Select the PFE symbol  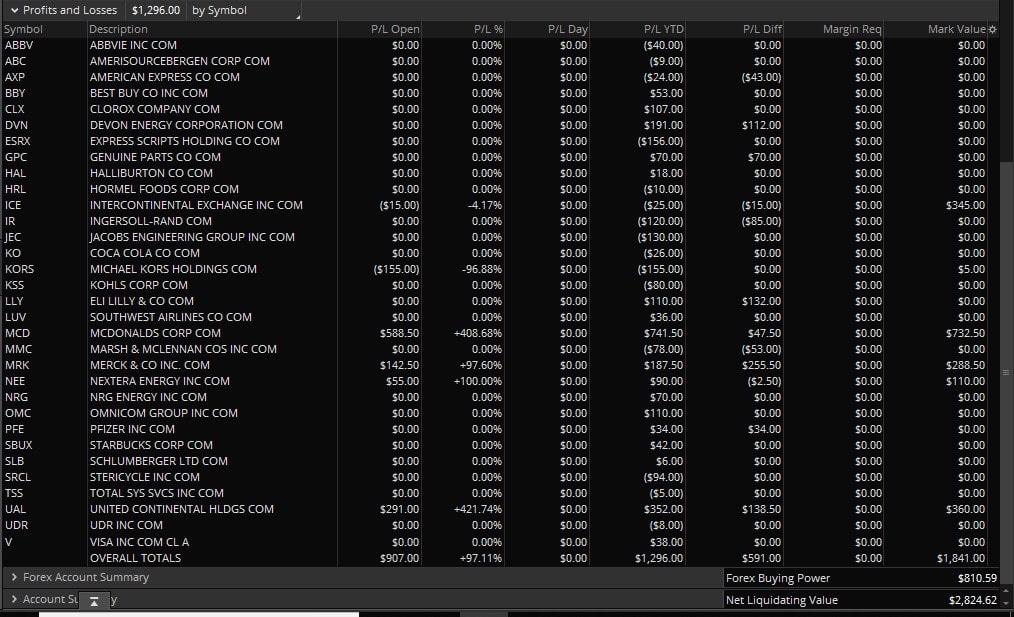click(x=14, y=429)
